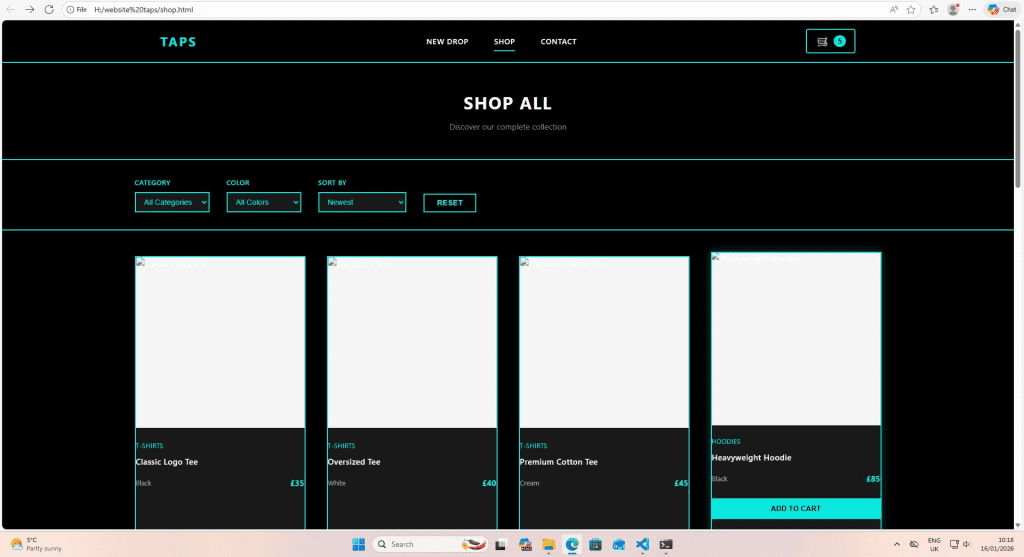The image size is (1024, 557).
Task: Open the Contact nav link
Action: point(558,42)
